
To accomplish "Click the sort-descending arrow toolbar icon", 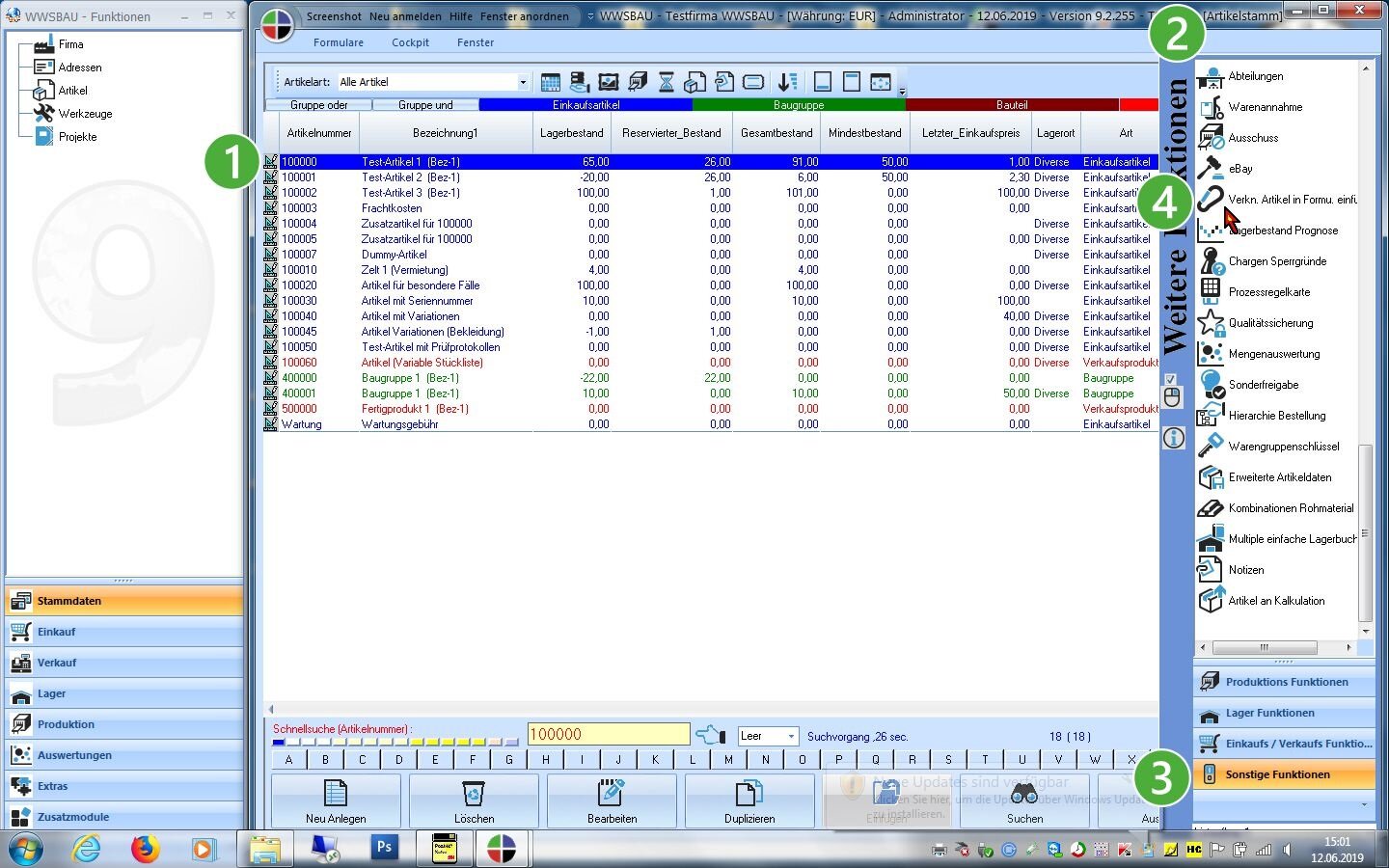I will pyautogui.click(x=788, y=83).
